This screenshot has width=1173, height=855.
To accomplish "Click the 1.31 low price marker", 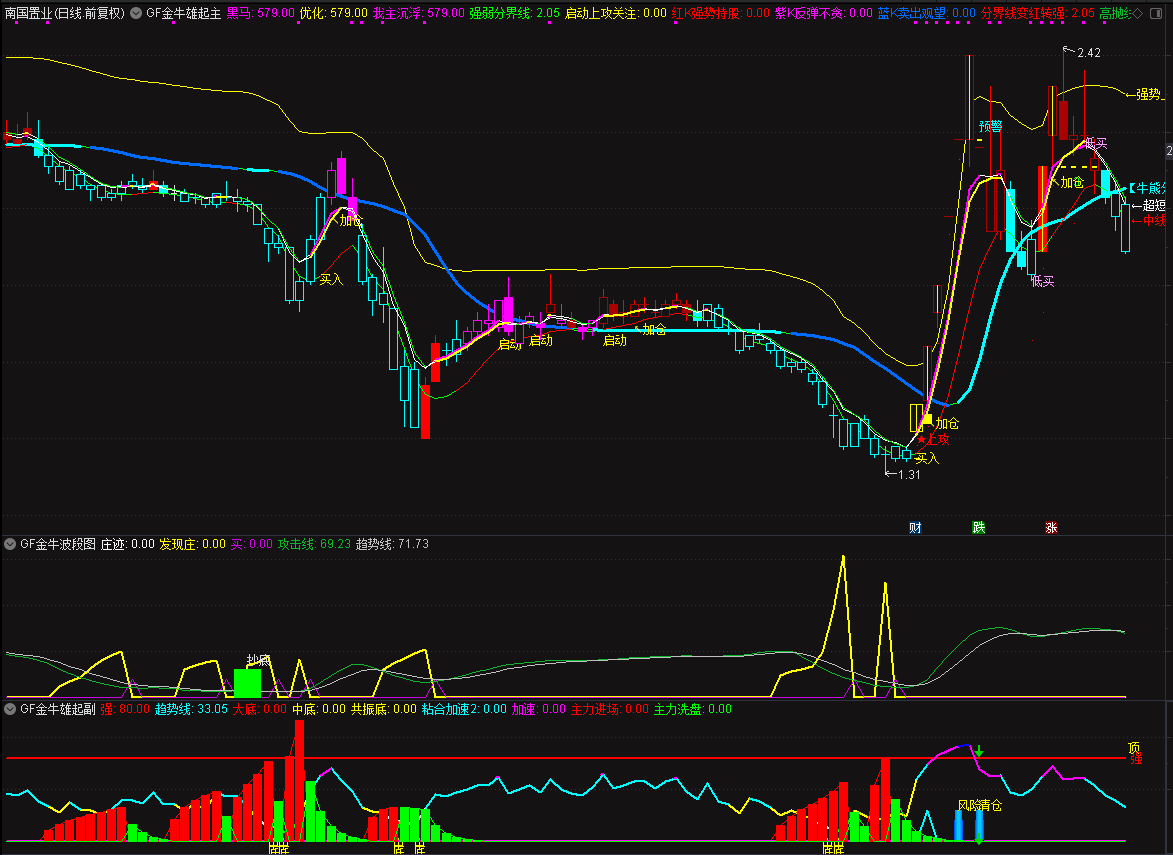I will [x=909, y=475].
